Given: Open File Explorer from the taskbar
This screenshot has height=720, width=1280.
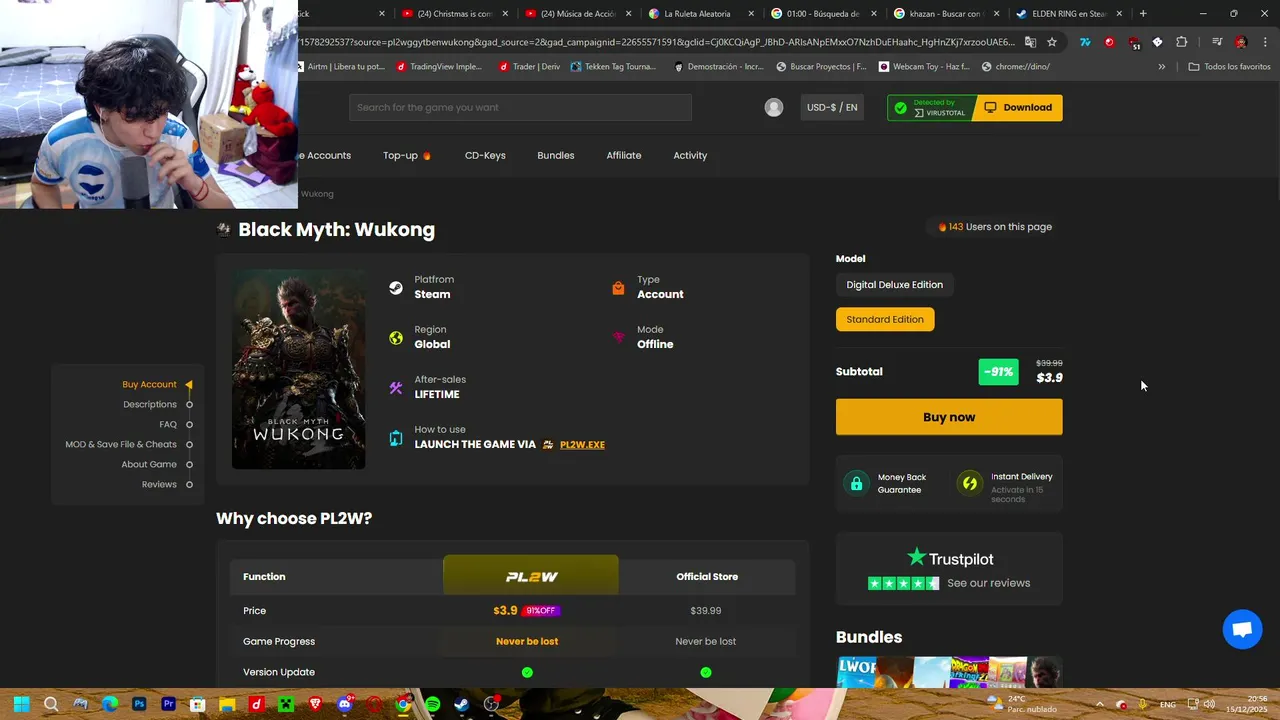Looking at the screenshot, I should [227, 704].
